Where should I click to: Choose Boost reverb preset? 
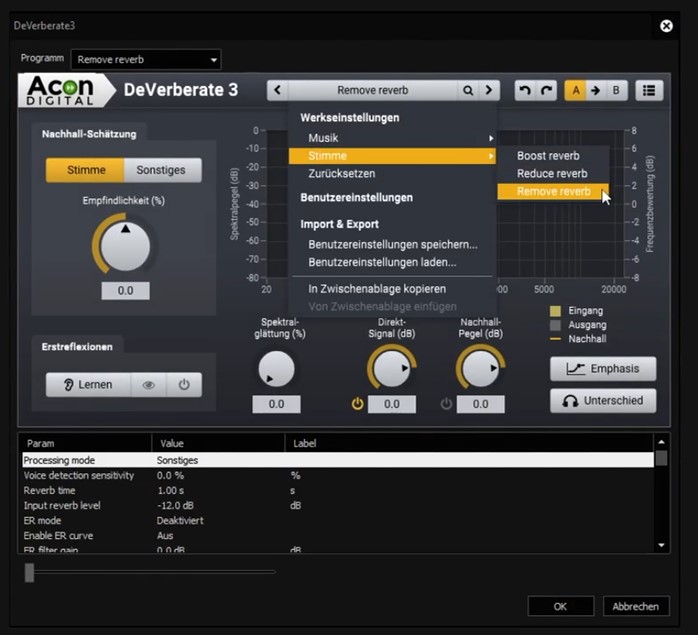pyautogui.click(x=553, y=156)
